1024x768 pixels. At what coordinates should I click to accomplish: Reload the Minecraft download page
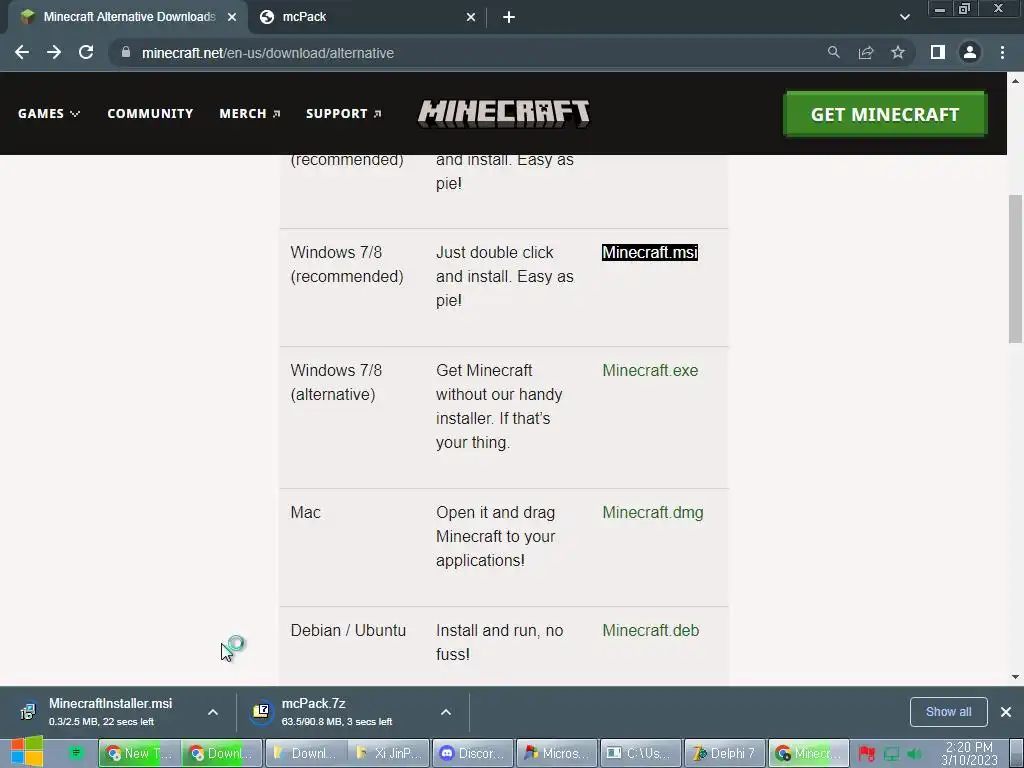coord(86,53)
